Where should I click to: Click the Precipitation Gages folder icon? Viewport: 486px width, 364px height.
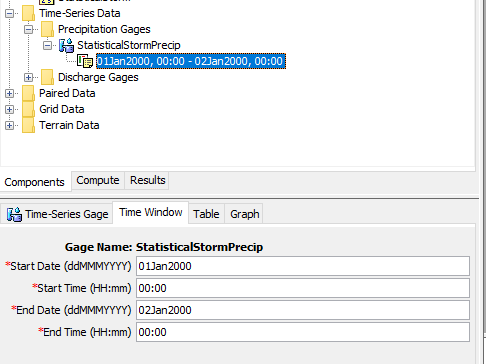(47, 29)
